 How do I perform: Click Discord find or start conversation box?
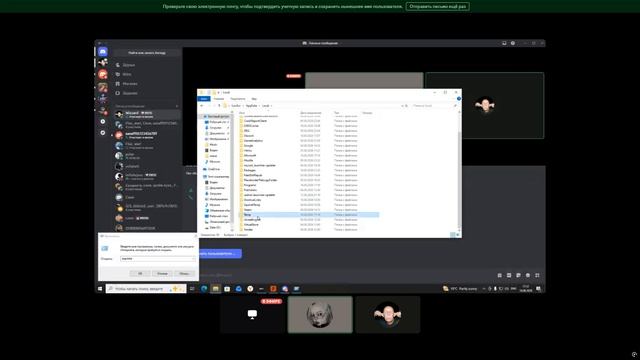147,53
